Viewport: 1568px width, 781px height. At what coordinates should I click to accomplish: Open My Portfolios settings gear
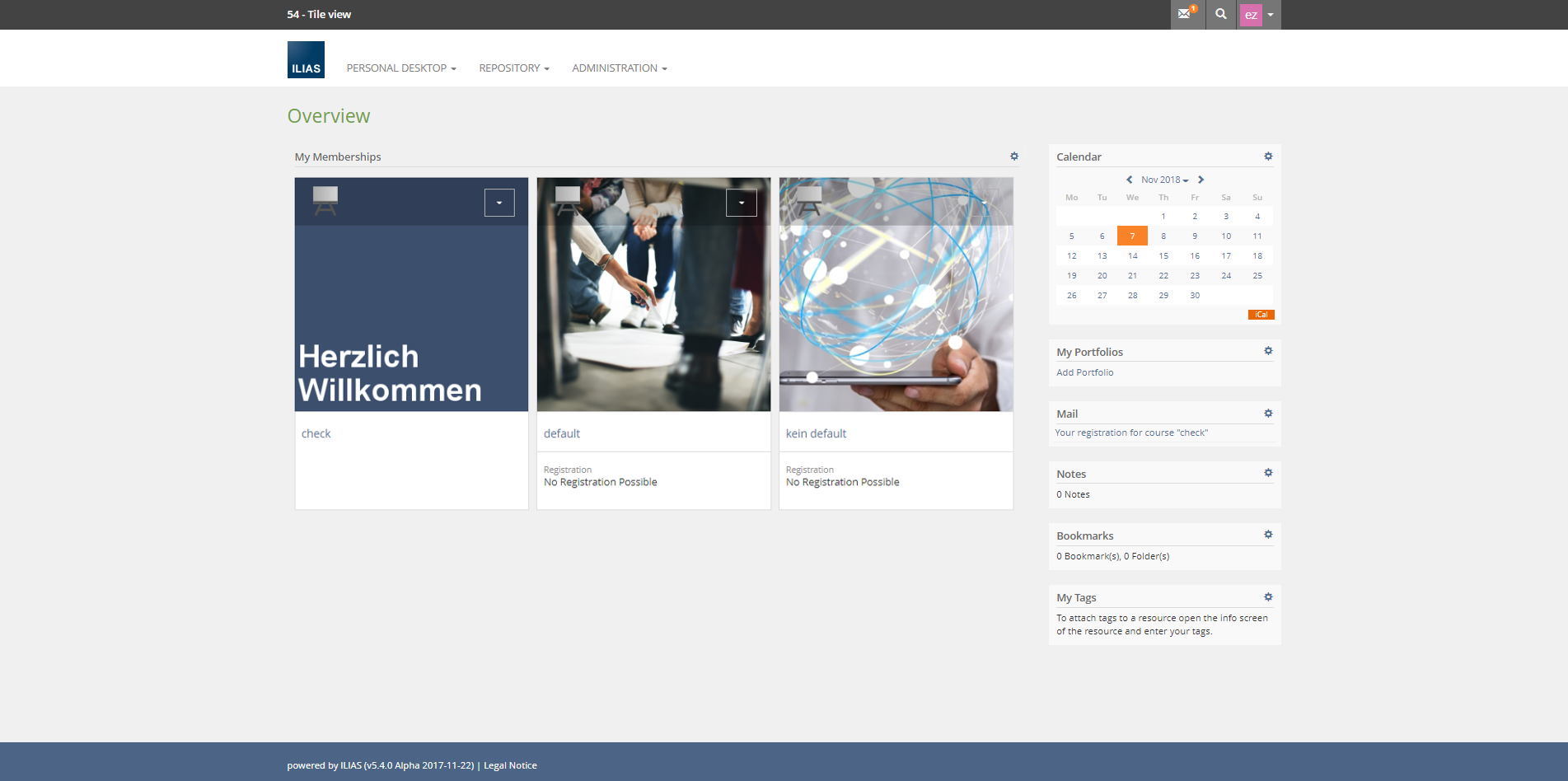point(1268,351)
